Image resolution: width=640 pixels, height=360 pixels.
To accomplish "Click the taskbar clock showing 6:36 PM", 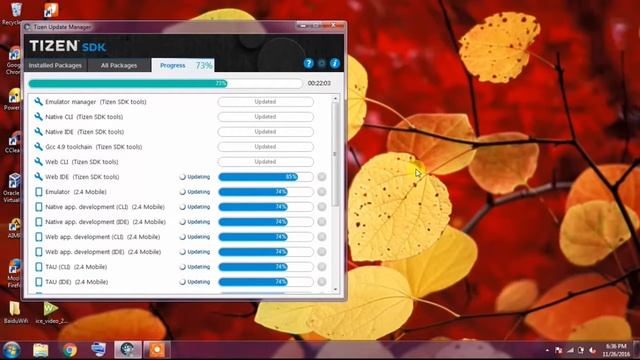I will [x=616, y=350].
